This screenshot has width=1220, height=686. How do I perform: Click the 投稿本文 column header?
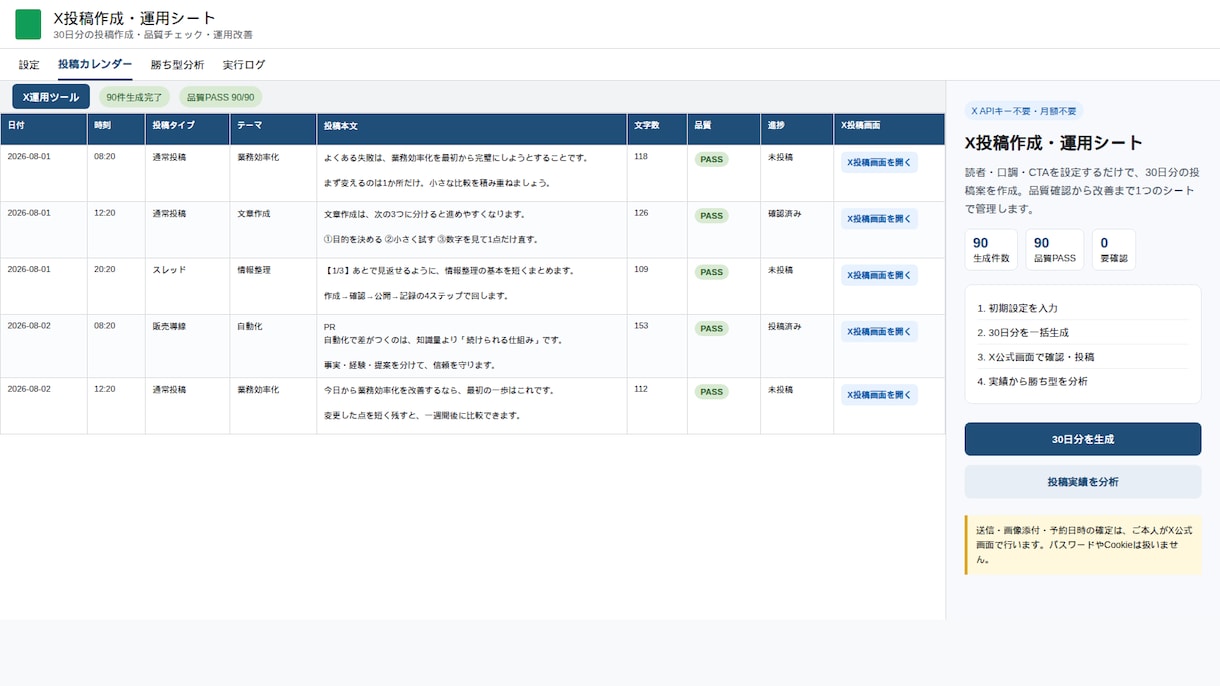click(472, 129)
